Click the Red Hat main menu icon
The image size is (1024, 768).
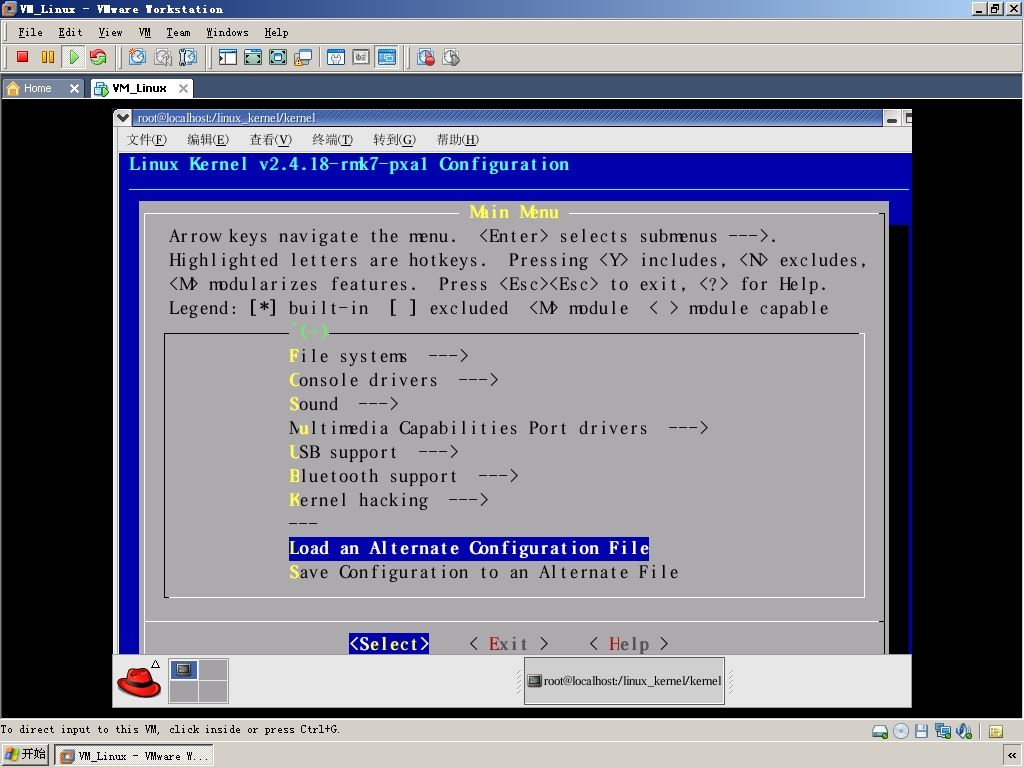(x=139, y=681)
